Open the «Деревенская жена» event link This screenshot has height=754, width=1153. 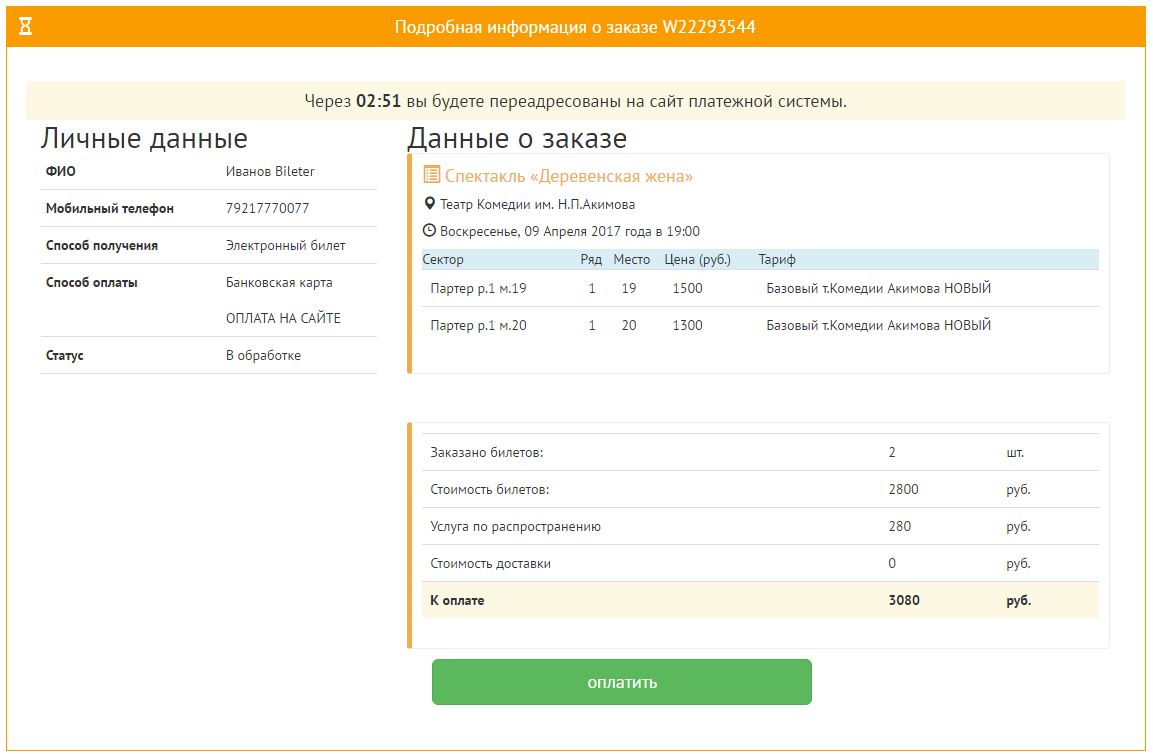pyautogui.click(x=568, y=176)
